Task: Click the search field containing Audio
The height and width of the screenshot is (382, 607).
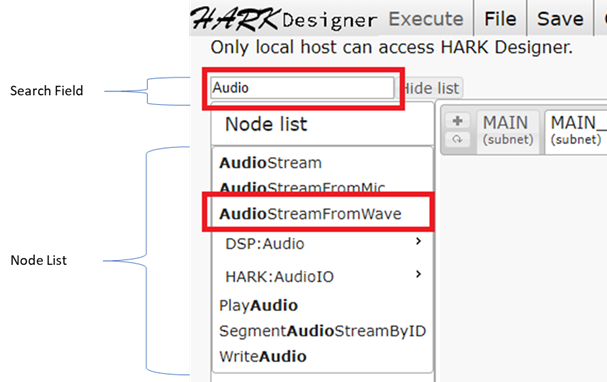Action: 302,88
